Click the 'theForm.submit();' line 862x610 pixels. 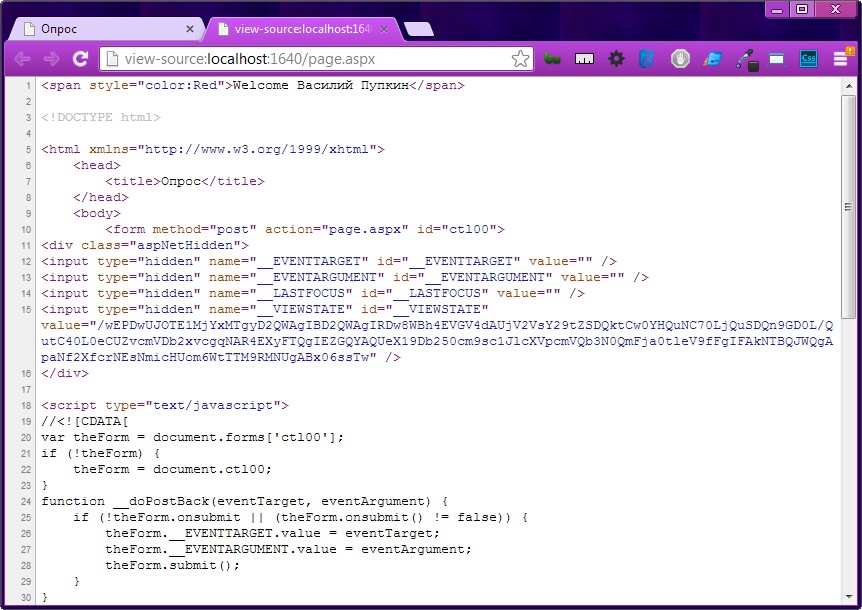point(173,565)
